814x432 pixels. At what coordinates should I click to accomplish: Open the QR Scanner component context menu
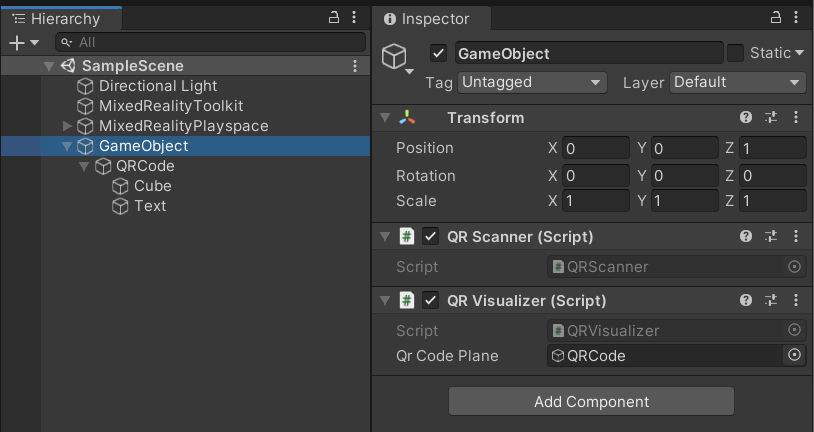coord(796,236)
